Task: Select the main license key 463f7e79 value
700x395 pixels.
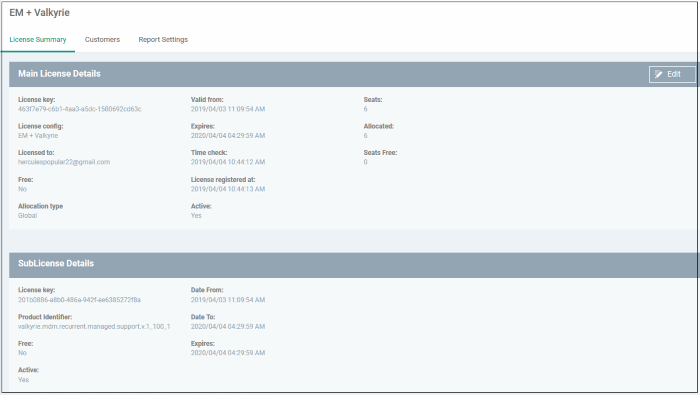Action: pyautogui.click(x=79, y=109)
